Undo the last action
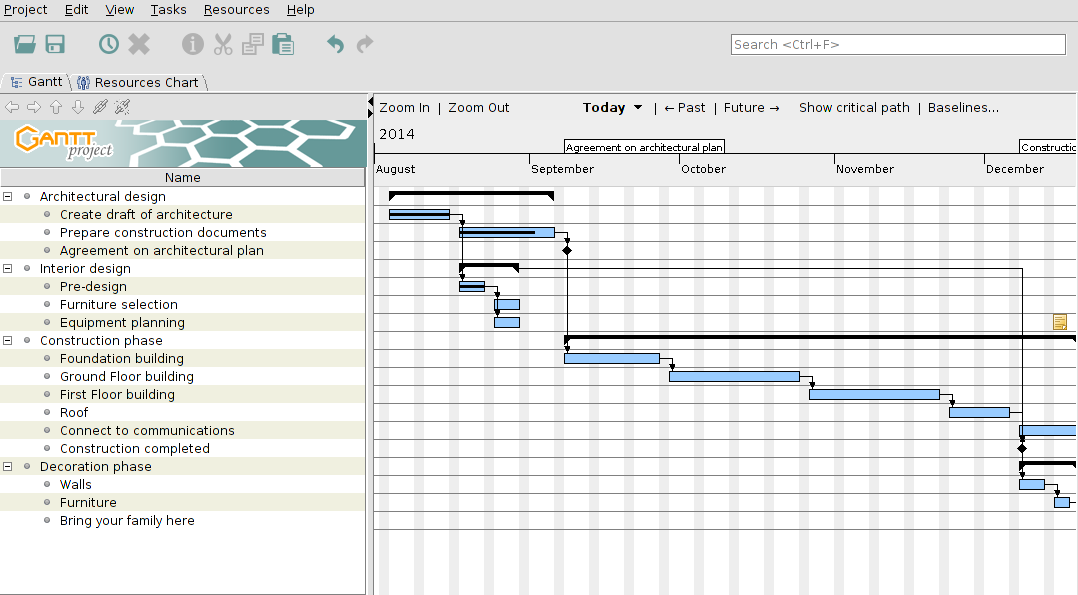The image size is (1078, 595). pyautogui.click(x=336, y=45)
